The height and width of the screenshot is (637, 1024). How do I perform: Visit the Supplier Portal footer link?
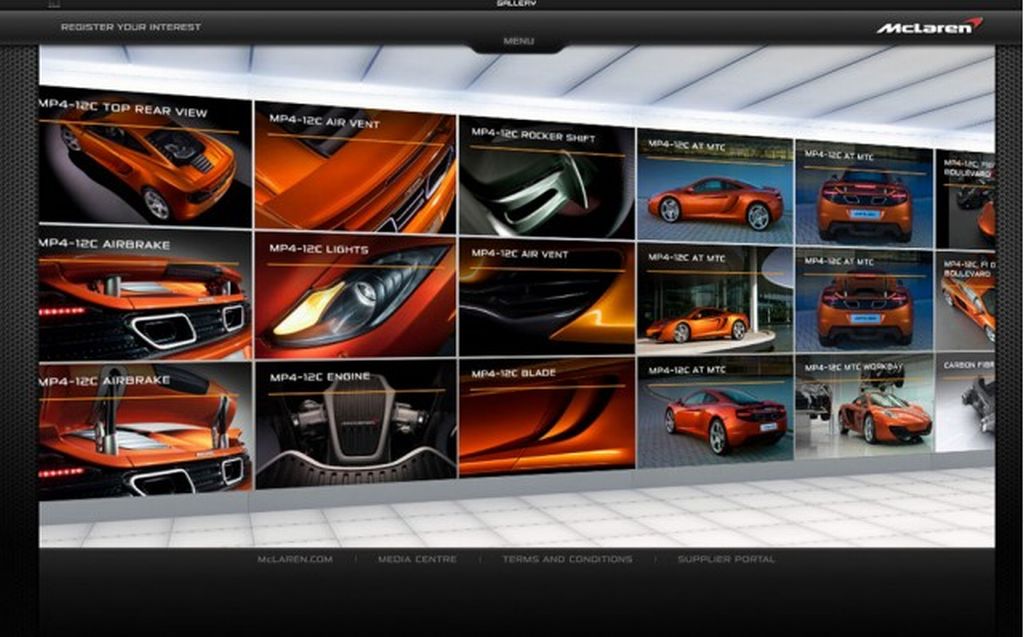pos(726,559)
